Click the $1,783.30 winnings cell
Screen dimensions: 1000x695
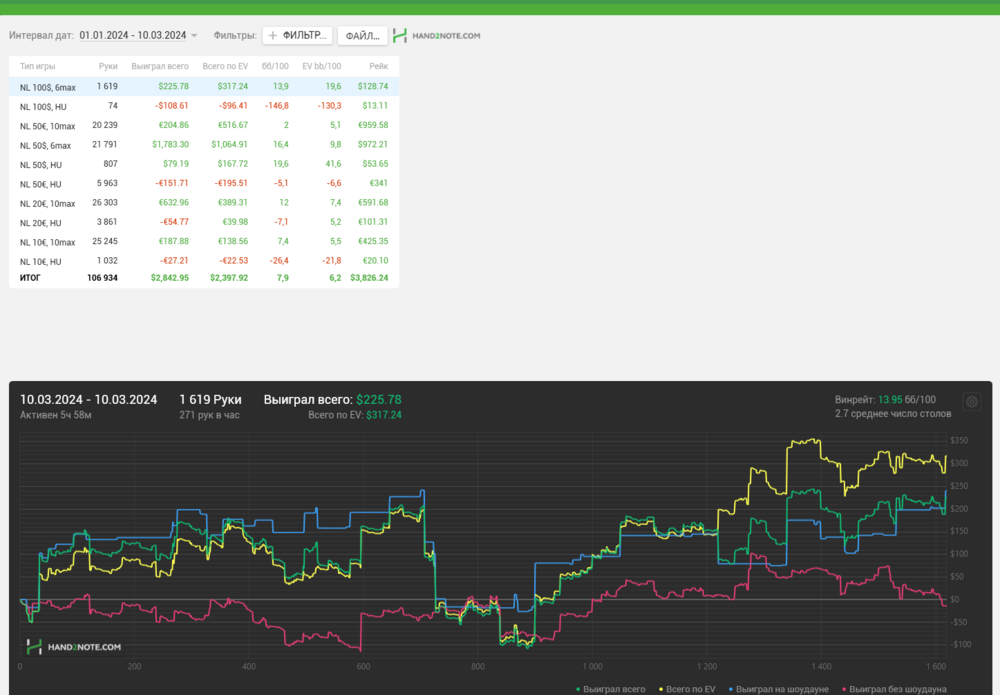click(x=170, y=145)
